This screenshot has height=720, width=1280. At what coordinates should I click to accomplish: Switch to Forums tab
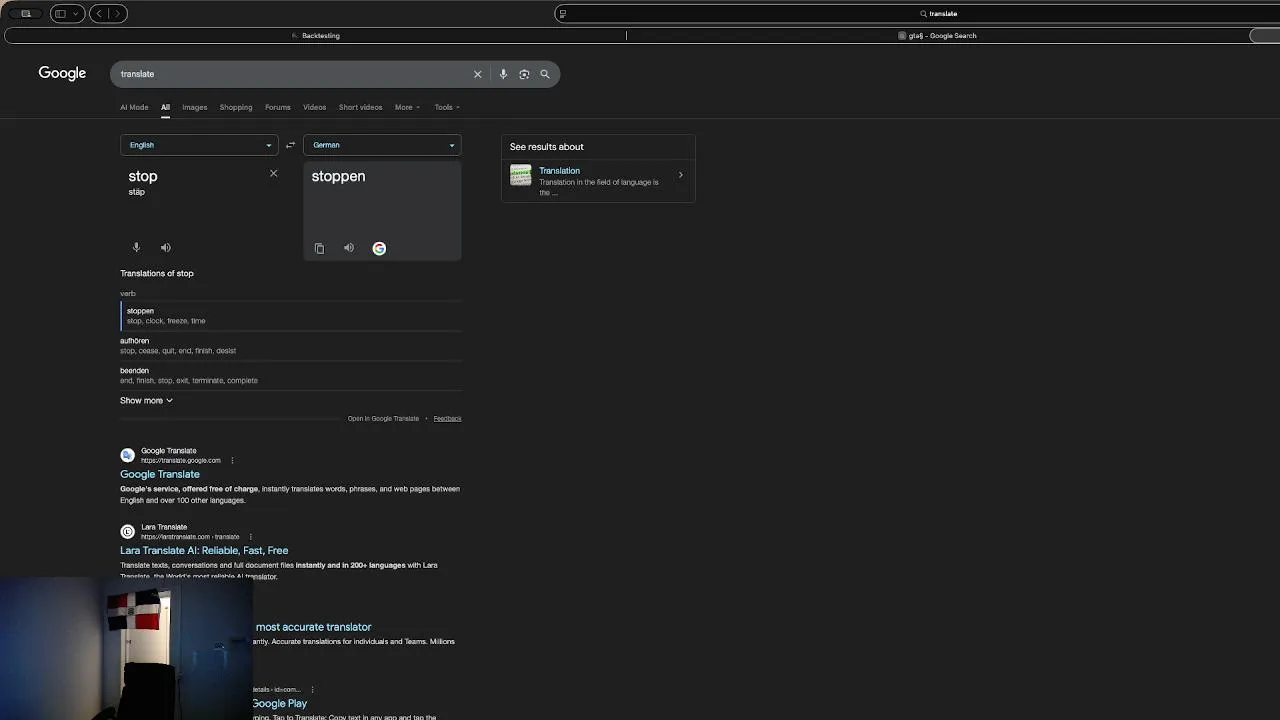pos(278,107)
